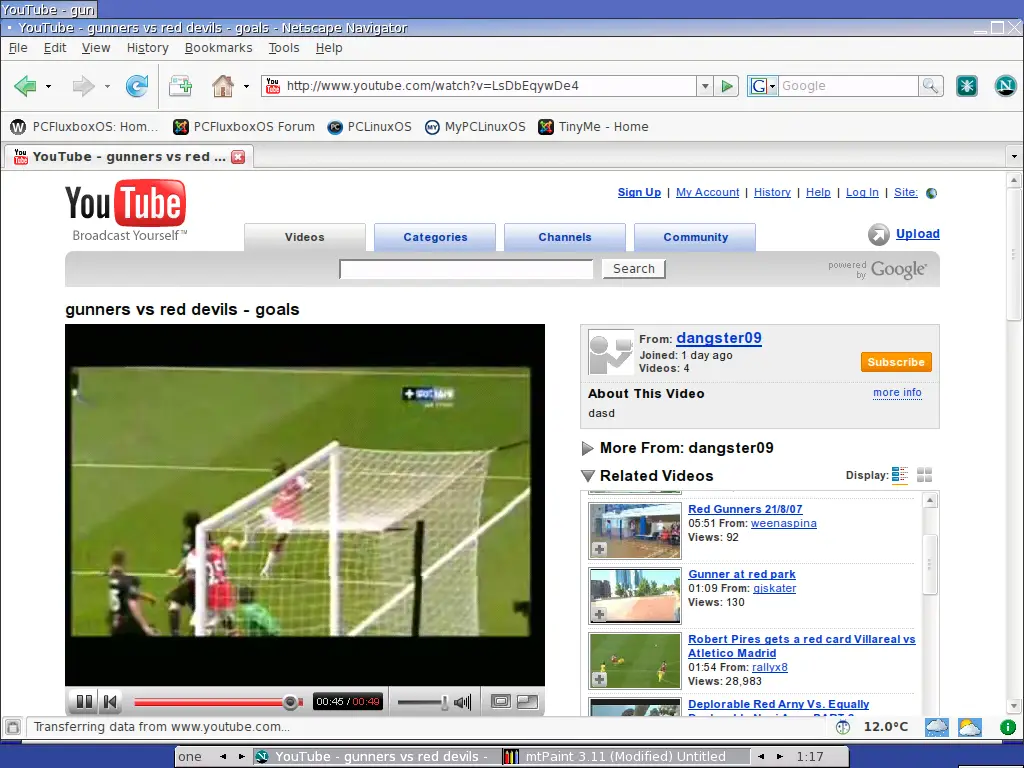Open the Site globe icon

click(x=932, y=193)
